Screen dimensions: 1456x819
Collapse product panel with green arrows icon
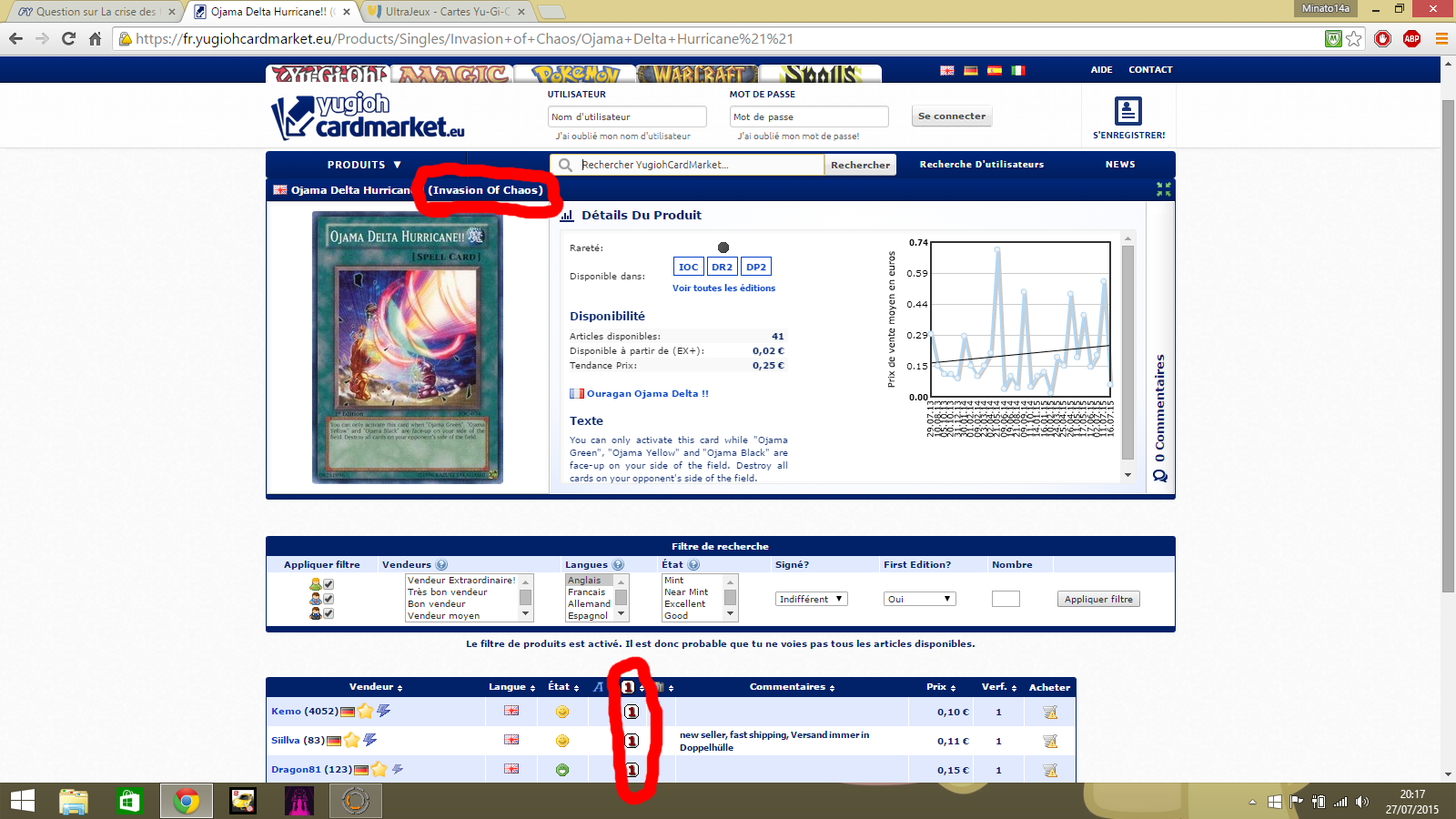(x=1163, y=189)
